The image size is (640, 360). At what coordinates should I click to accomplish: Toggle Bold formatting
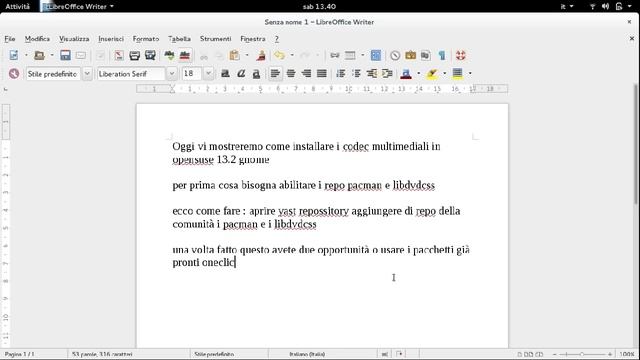pos(225,73)
